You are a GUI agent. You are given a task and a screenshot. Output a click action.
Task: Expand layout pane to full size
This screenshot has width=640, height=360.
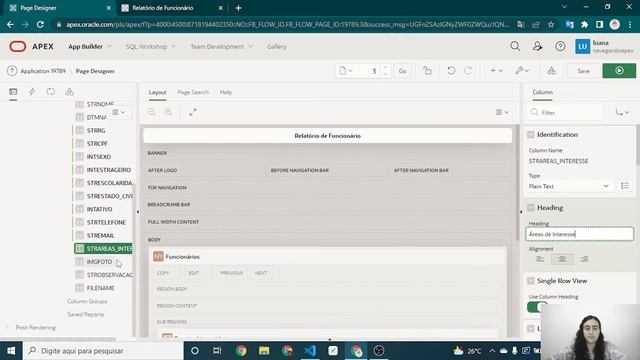coord(193,112)
